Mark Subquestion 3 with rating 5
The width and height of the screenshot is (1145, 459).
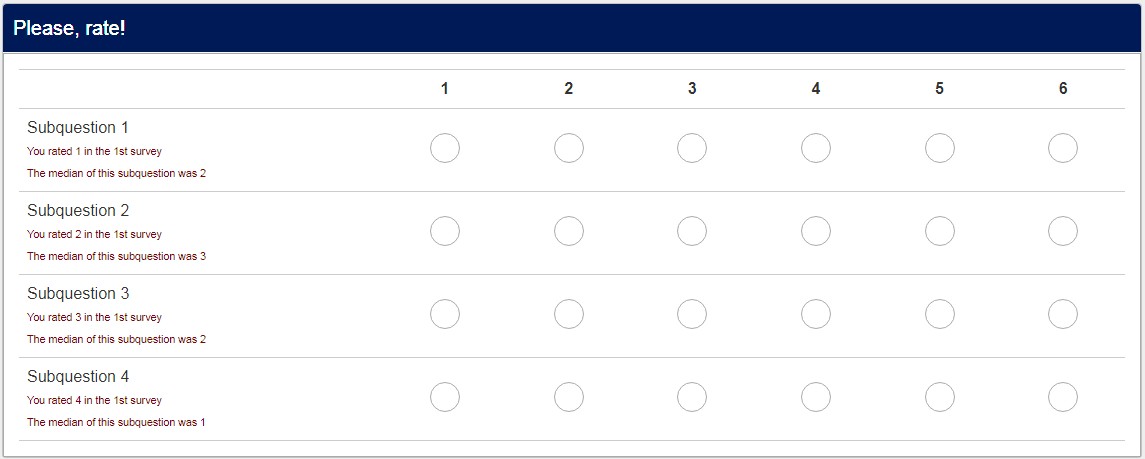click(x=939, y=314)
